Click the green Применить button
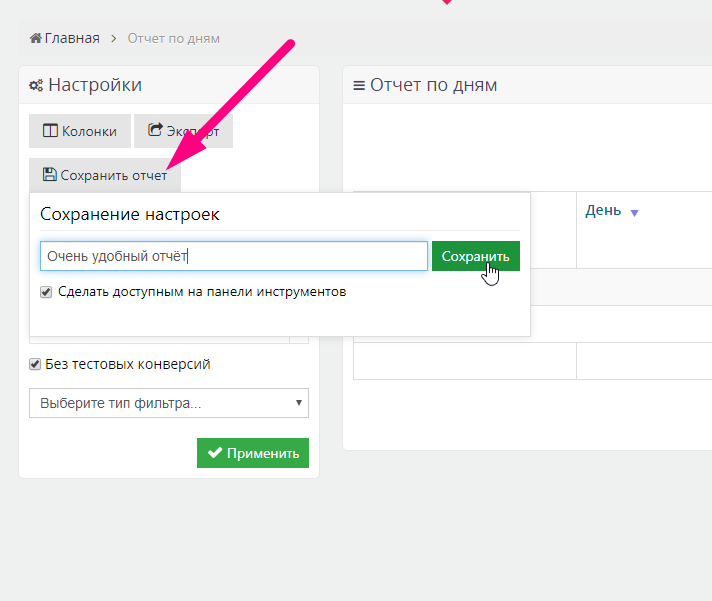Screen dimensions: 712x601 pyautogui.click(x=253, y=453)
